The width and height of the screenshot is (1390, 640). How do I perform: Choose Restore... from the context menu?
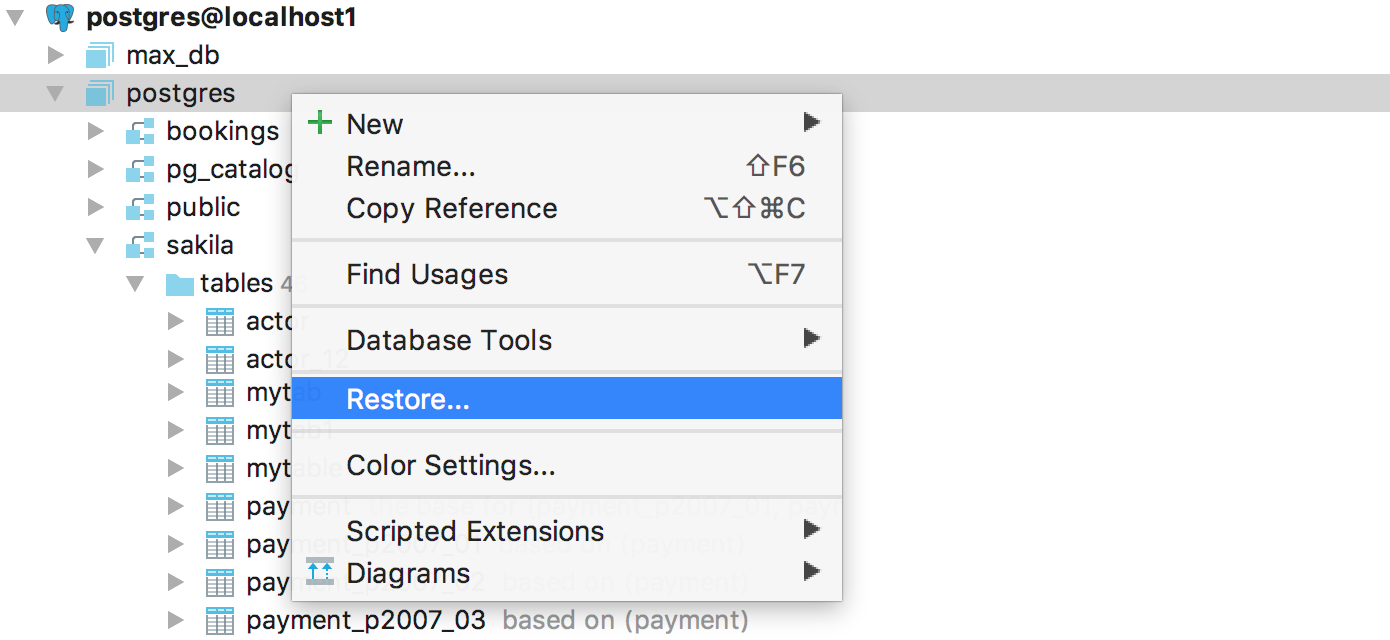pyautogui.click(x=408, y=399)
